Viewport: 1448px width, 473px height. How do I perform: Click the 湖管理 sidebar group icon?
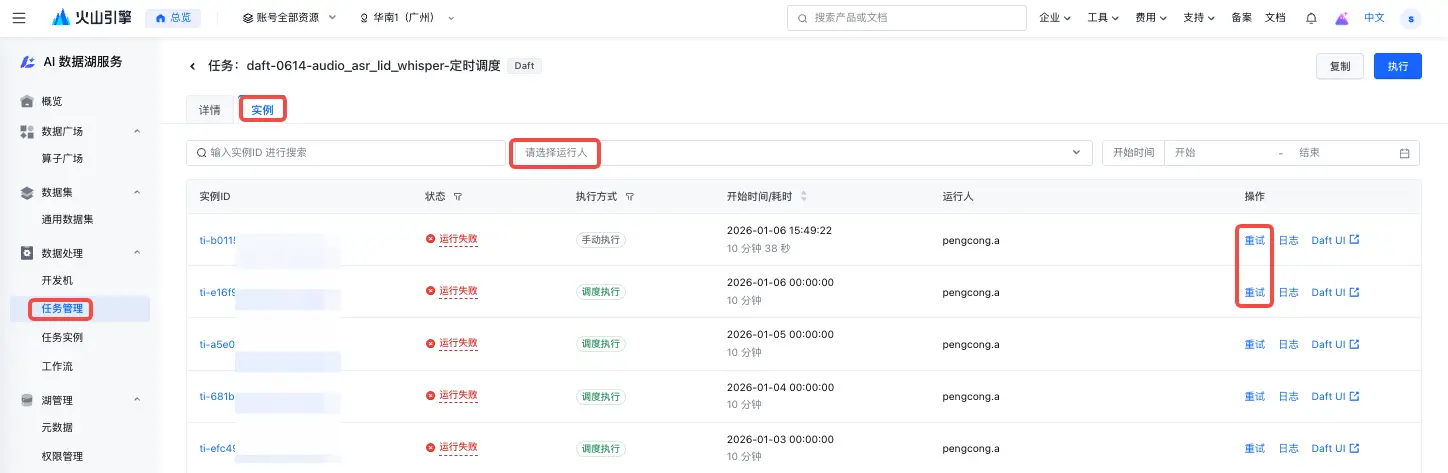pos(28,400)
